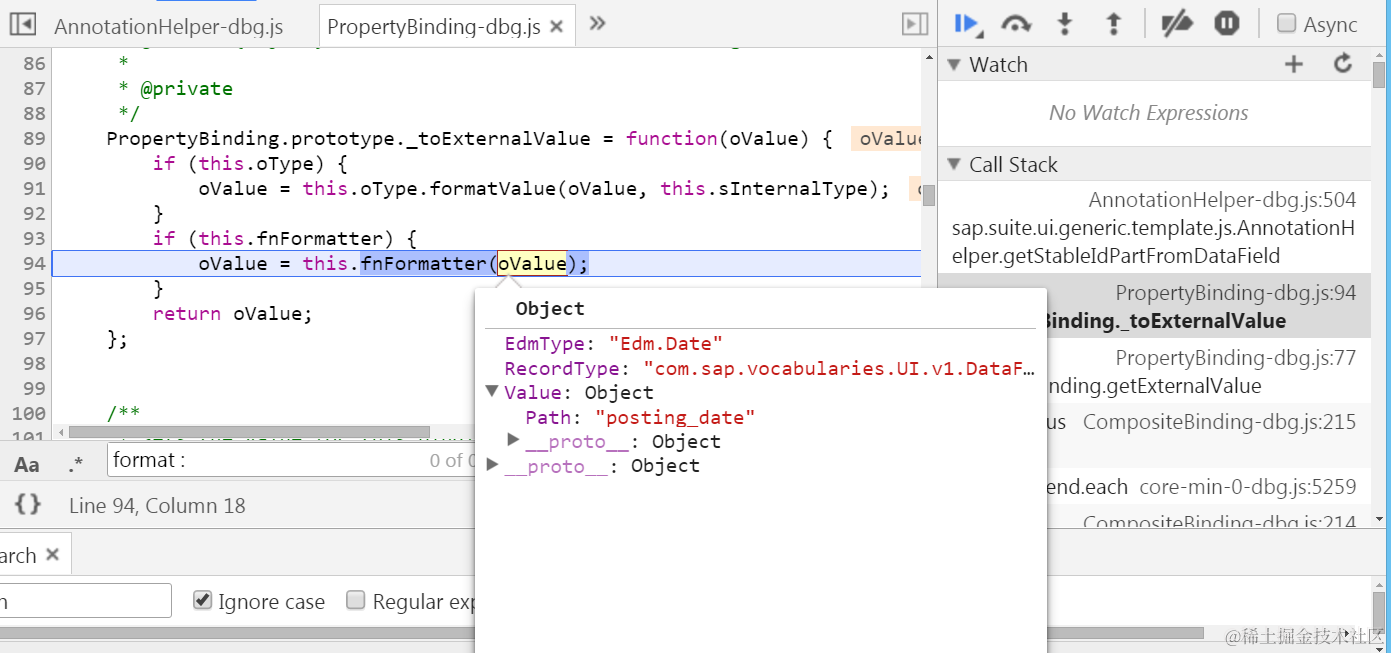Viewport: 1391px width, 653px height.
Task: Expand the top-level __proto__ object
Action: (492, 465)
